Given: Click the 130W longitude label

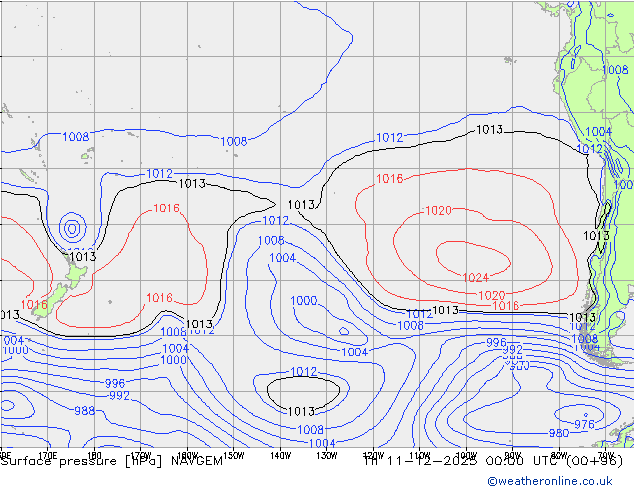Looking at the screenshot, I should tap(327, 455).
